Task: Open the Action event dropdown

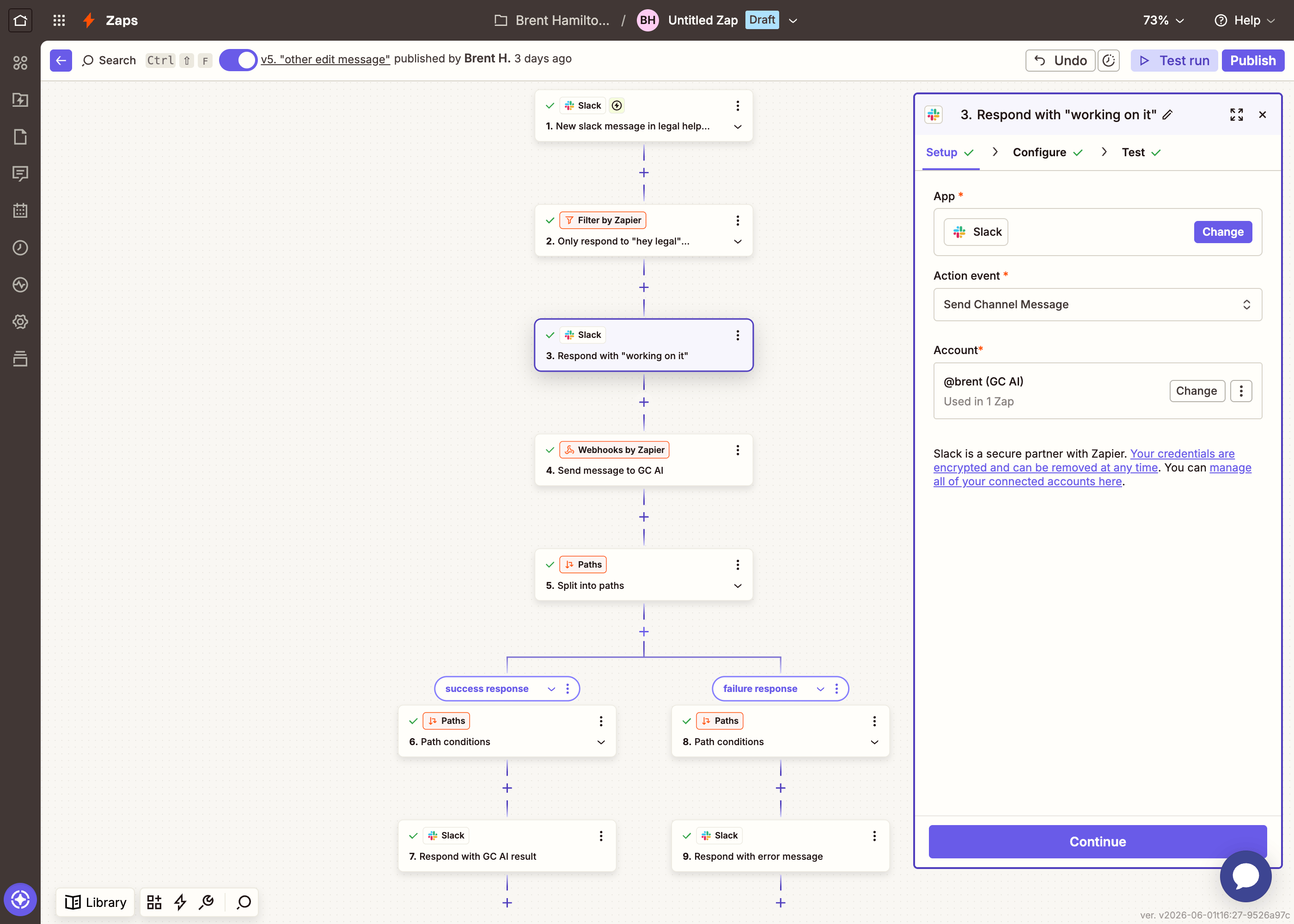Action: 1097,305
